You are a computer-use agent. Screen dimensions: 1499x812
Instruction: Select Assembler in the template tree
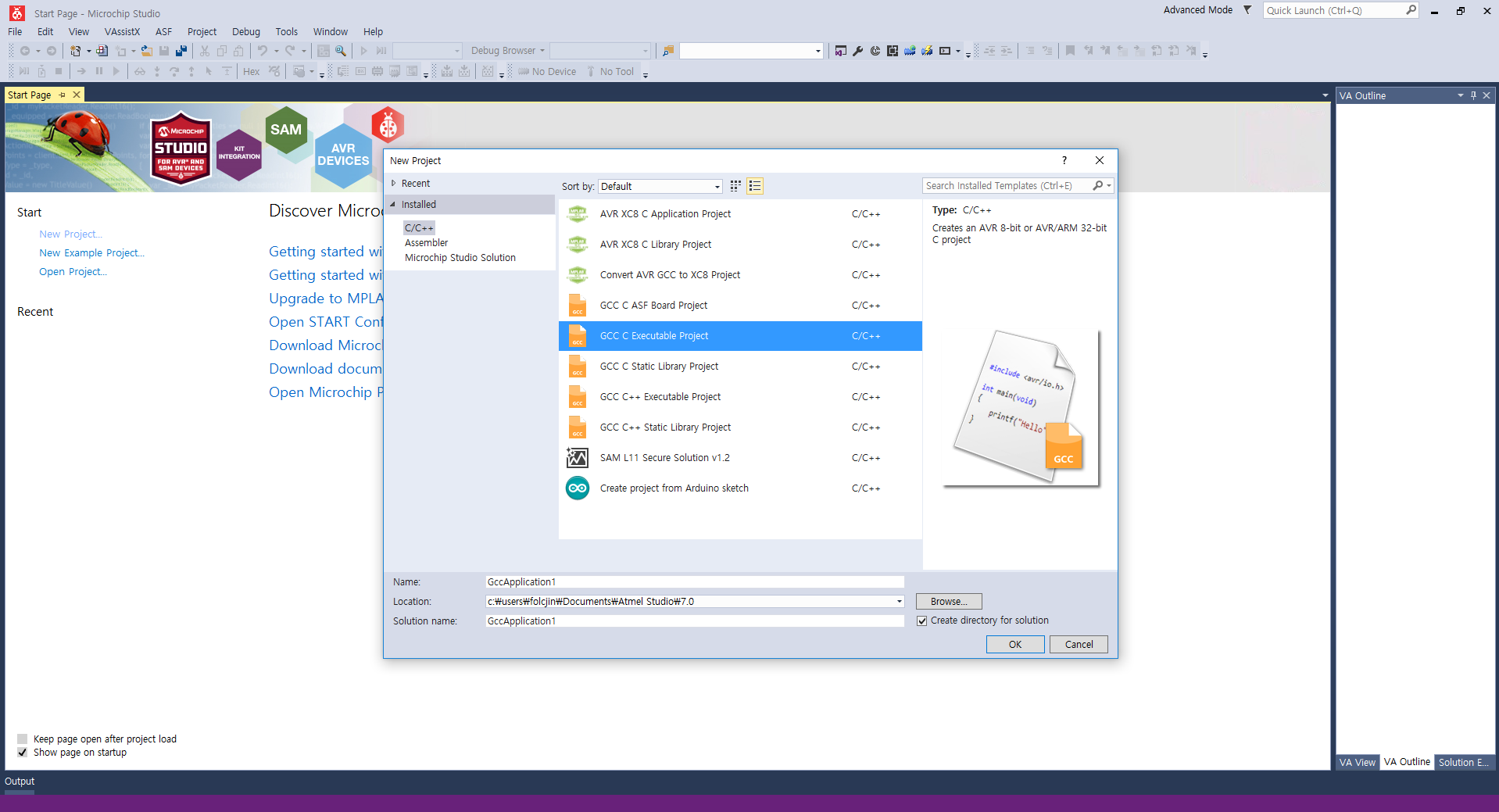(x=426, y=243)
